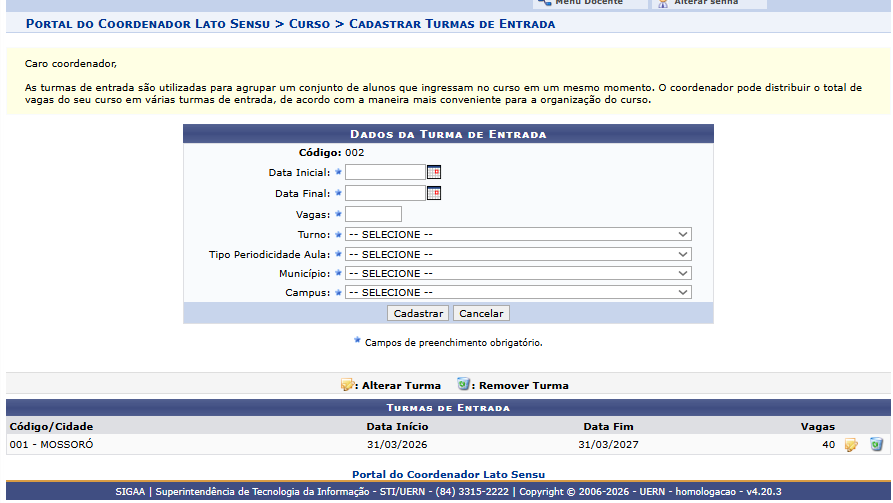893x503 pixels.
Task: Open the Portal do Coordenador Lato Sensu footer link
Action: tap(448, 475)
